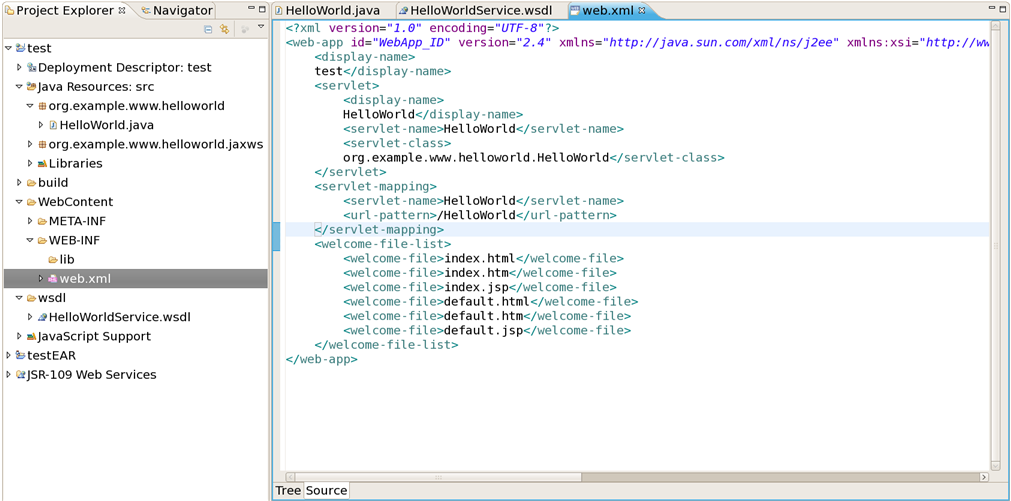Click the test project icon

tap(21, 48)
